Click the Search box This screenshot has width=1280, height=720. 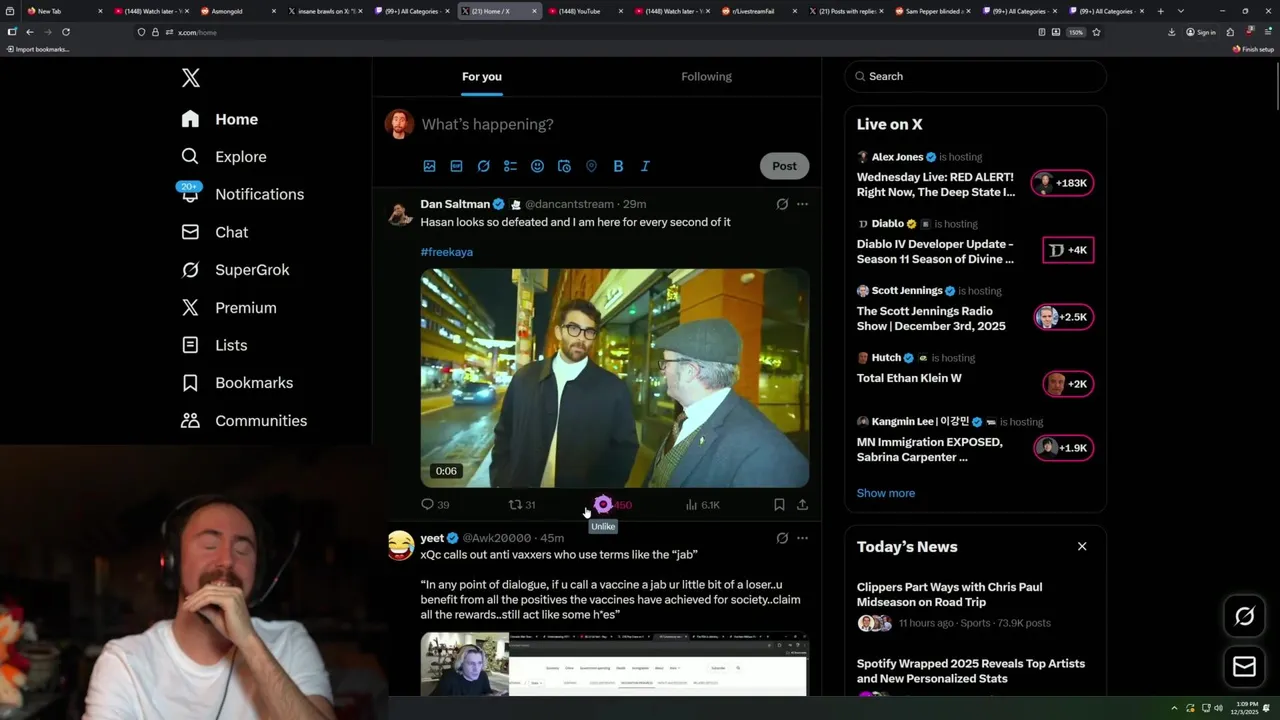click(x=976, y=76)
